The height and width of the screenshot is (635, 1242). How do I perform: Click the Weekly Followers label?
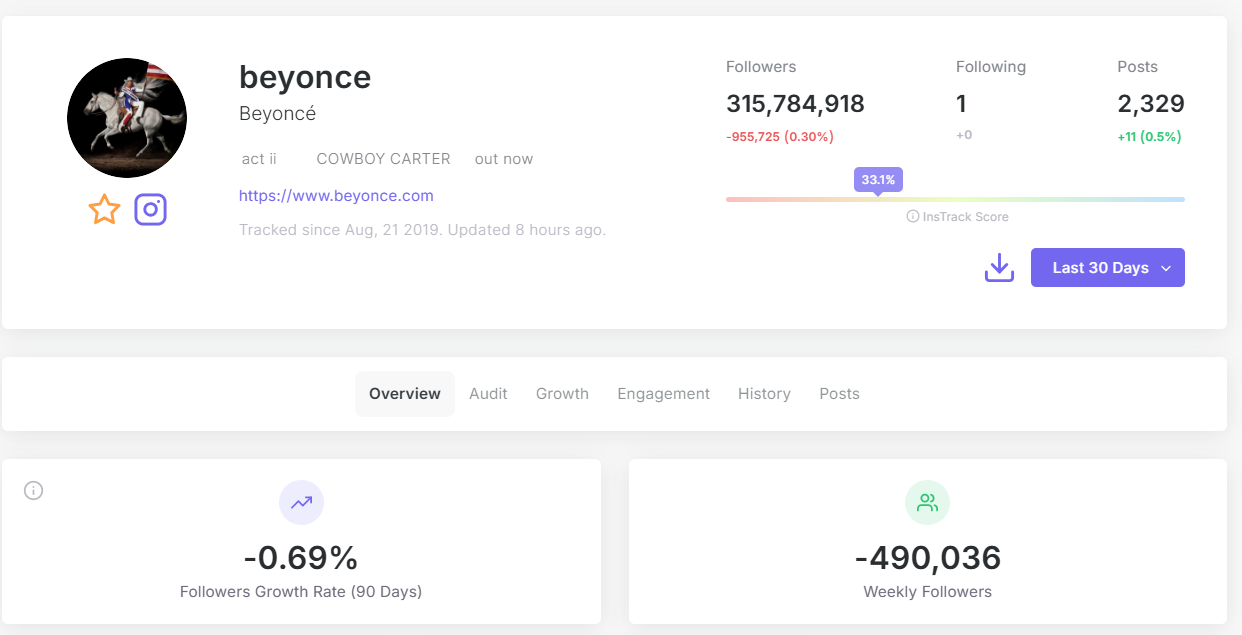(927, 592)
